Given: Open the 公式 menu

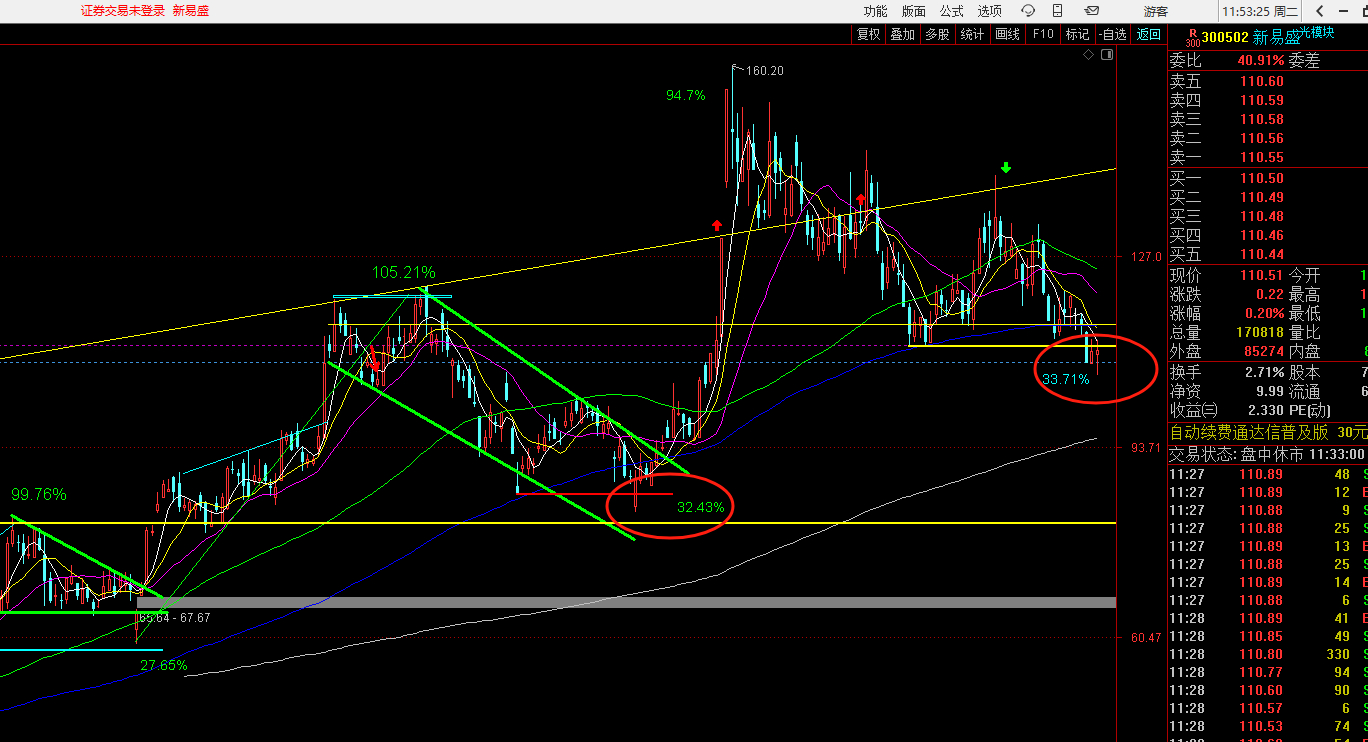Looking at the screenshot, I should (x=951, y=11).
